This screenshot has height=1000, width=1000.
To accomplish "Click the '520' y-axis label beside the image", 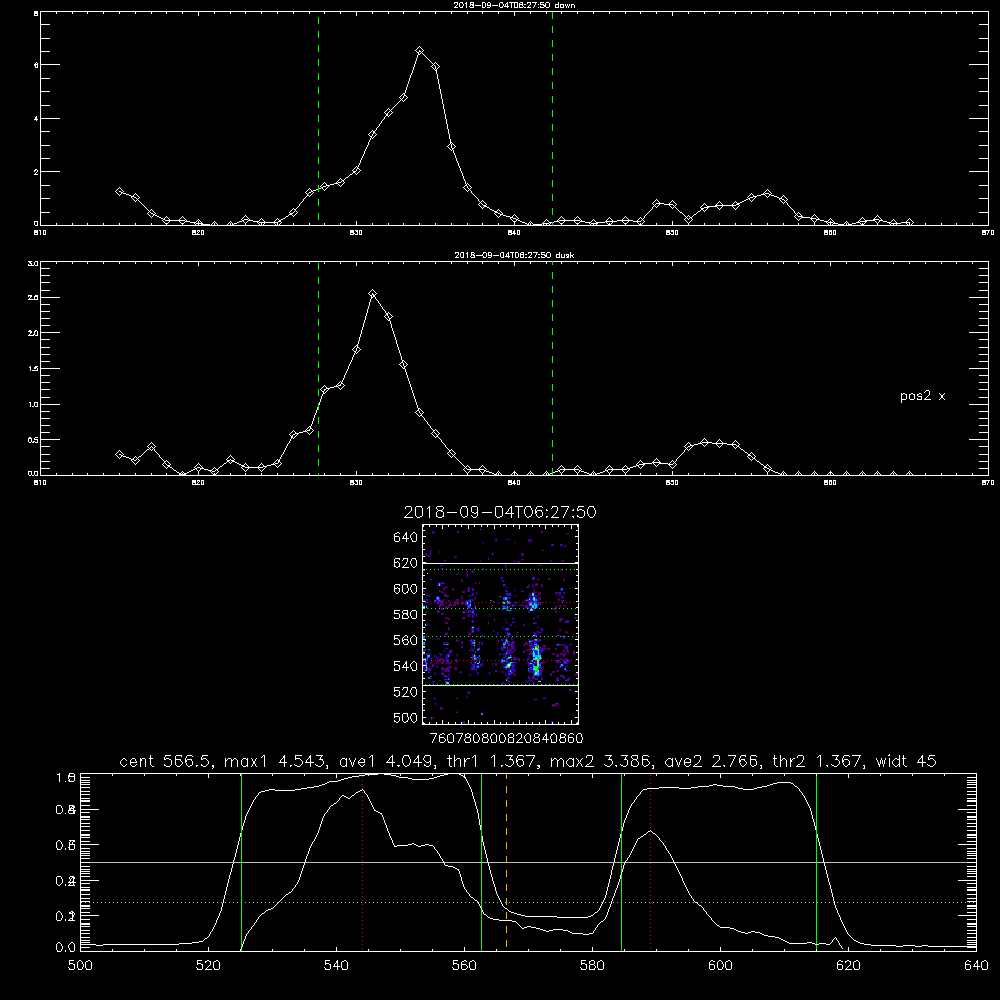I will tap(406, 692).
